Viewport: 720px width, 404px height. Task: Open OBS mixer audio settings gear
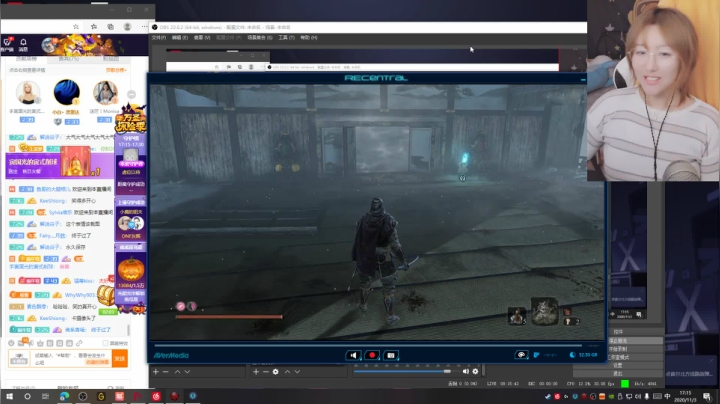coord(475,371)
